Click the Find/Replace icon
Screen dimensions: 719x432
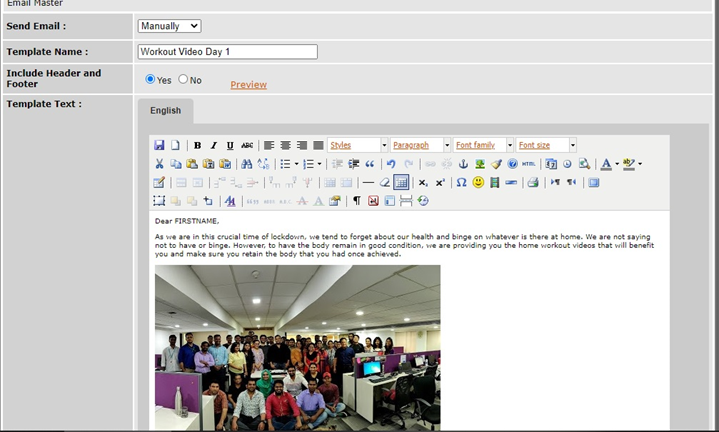pyautogui.click(x=263, y=164)
